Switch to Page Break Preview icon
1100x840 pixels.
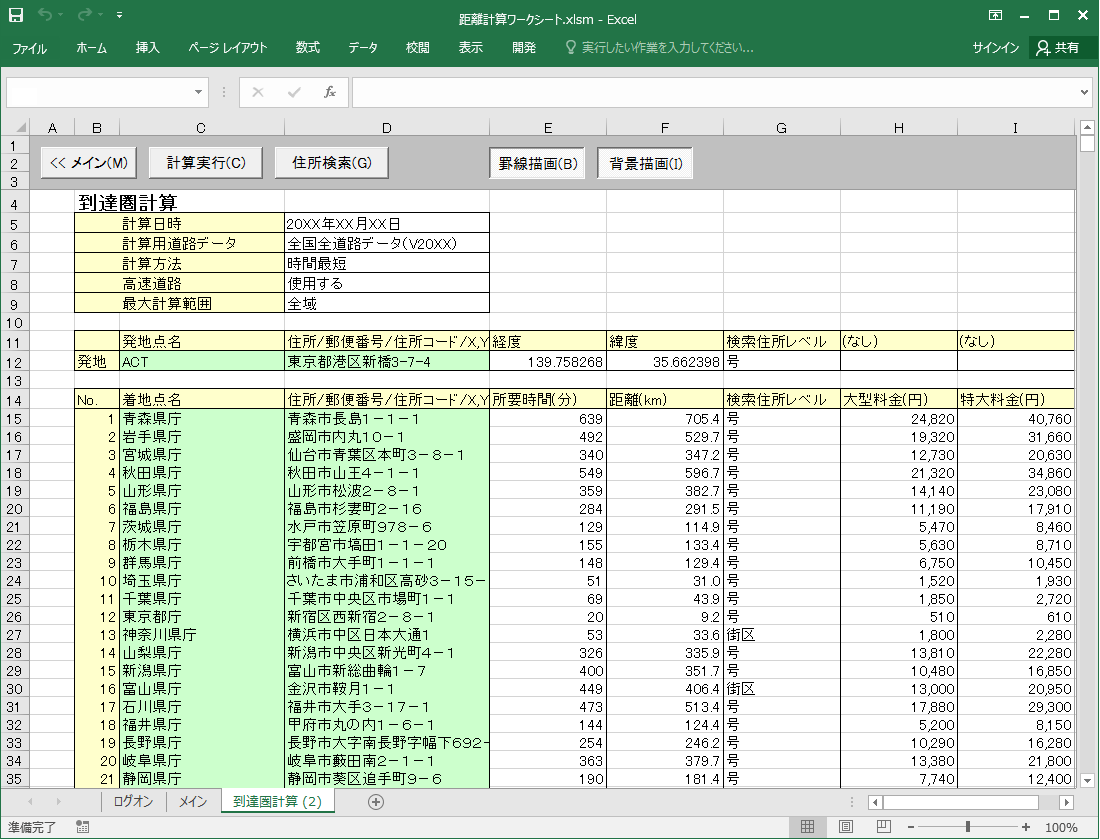[883, 827]
